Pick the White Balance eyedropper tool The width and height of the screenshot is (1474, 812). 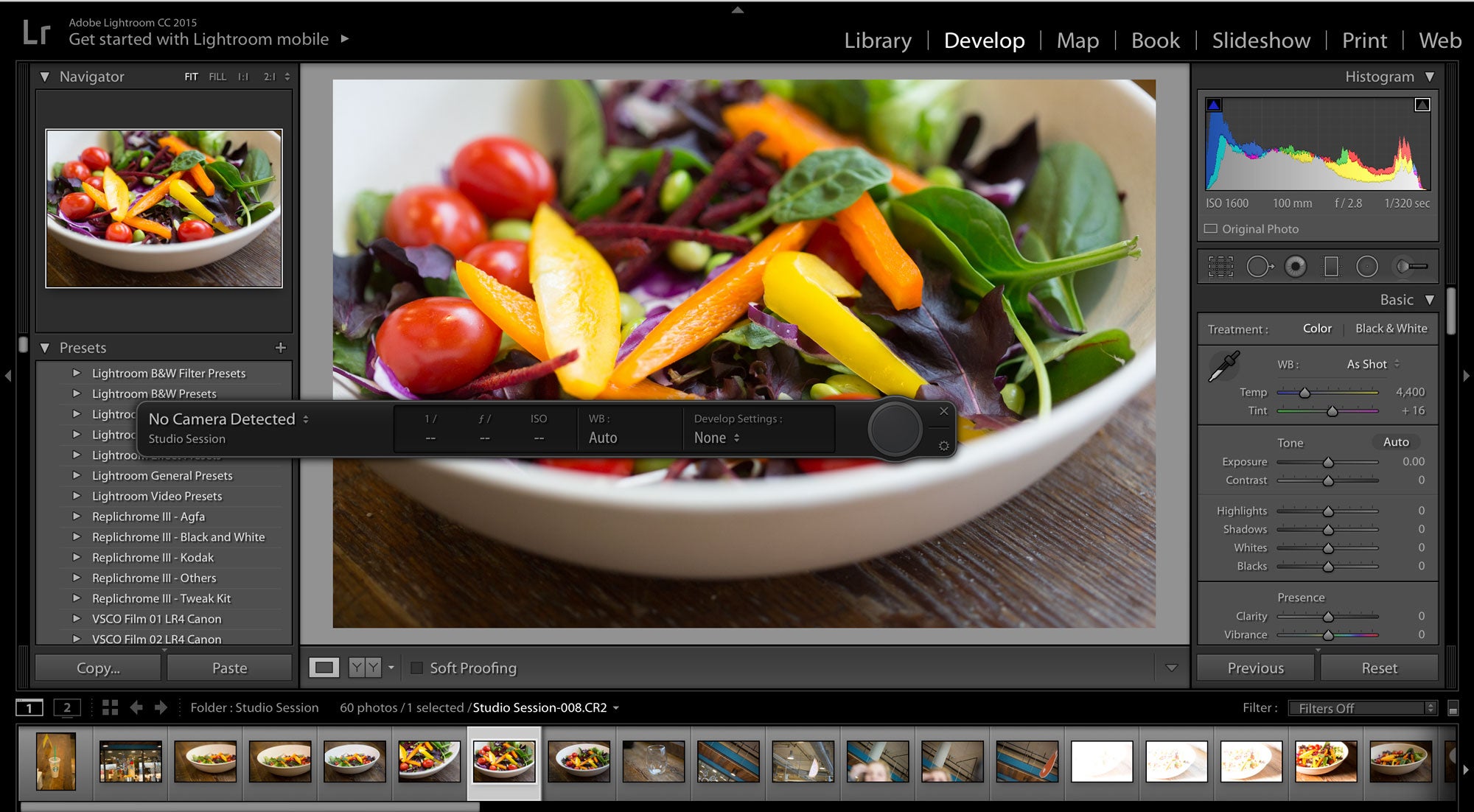[1224, 366]
